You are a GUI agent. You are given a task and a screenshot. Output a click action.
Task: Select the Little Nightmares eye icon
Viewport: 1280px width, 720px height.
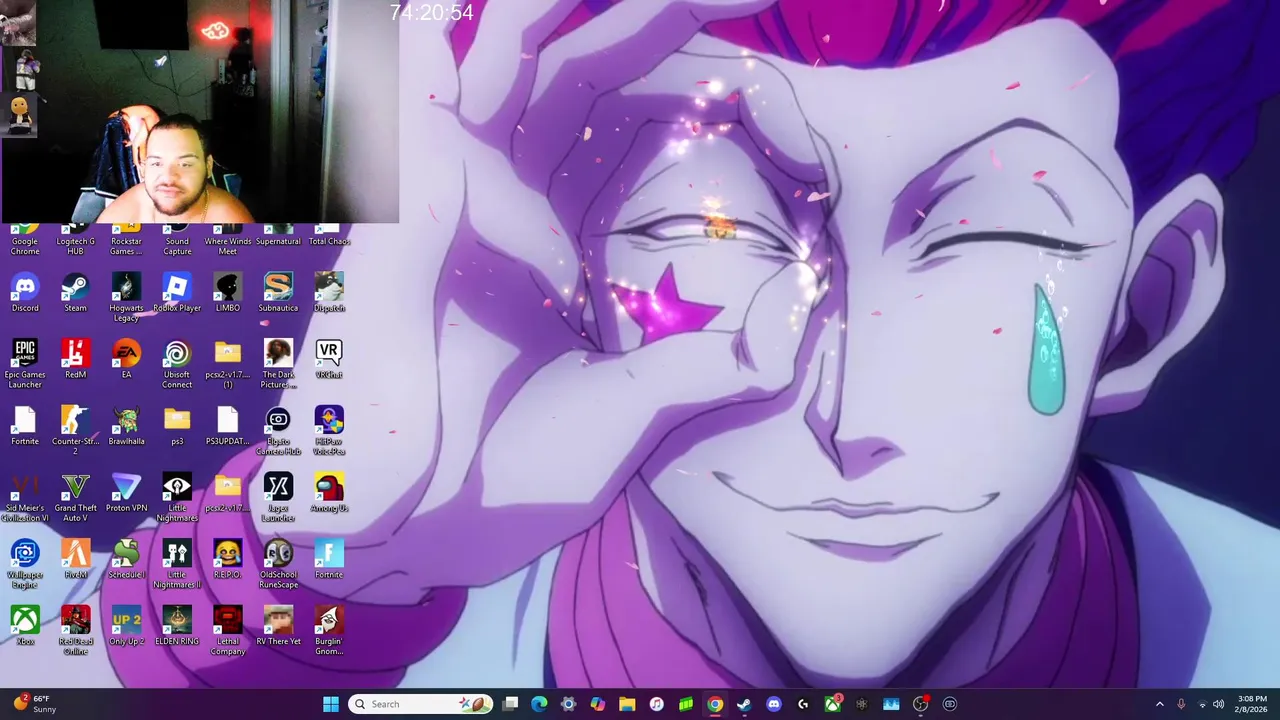tap(177, 498)
